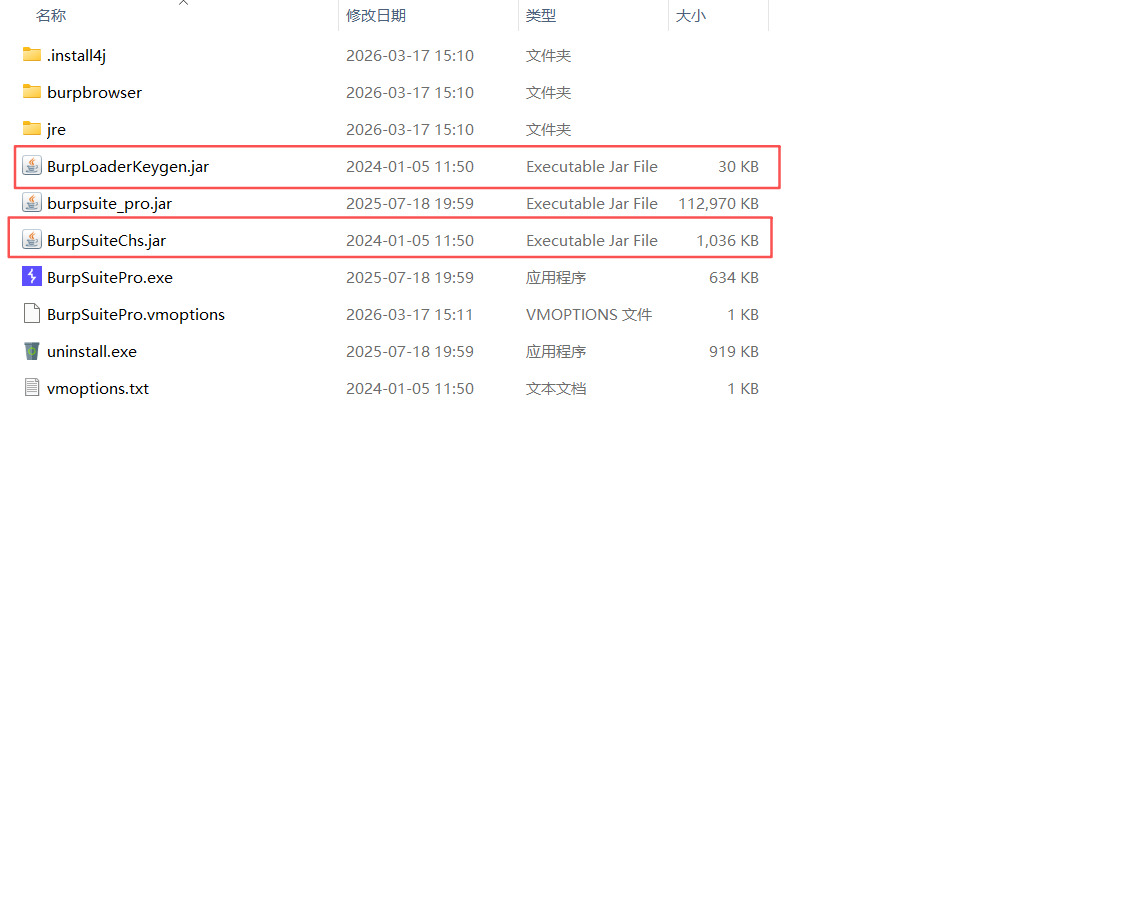This screenshot has width=1135, height=921.
Task: Click the 112,970 KB size value
Action: [x=718, y=203]
